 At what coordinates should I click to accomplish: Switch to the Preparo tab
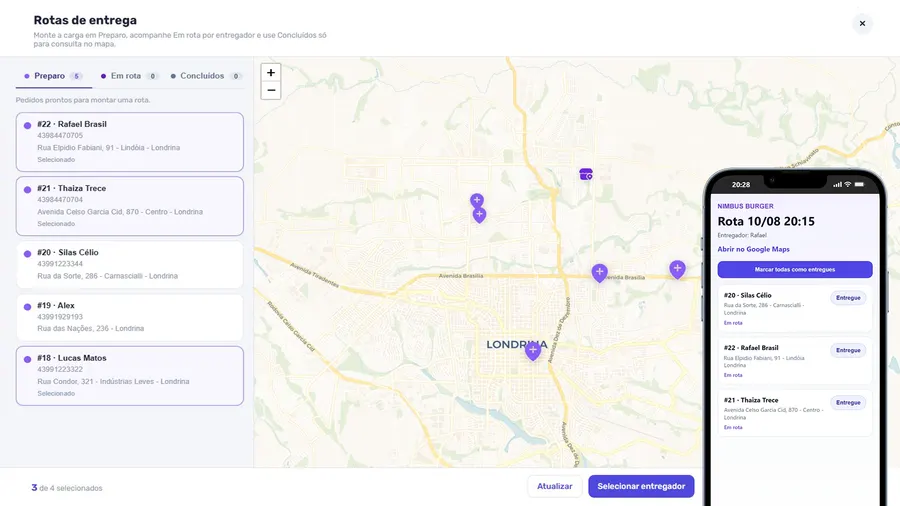54,76
